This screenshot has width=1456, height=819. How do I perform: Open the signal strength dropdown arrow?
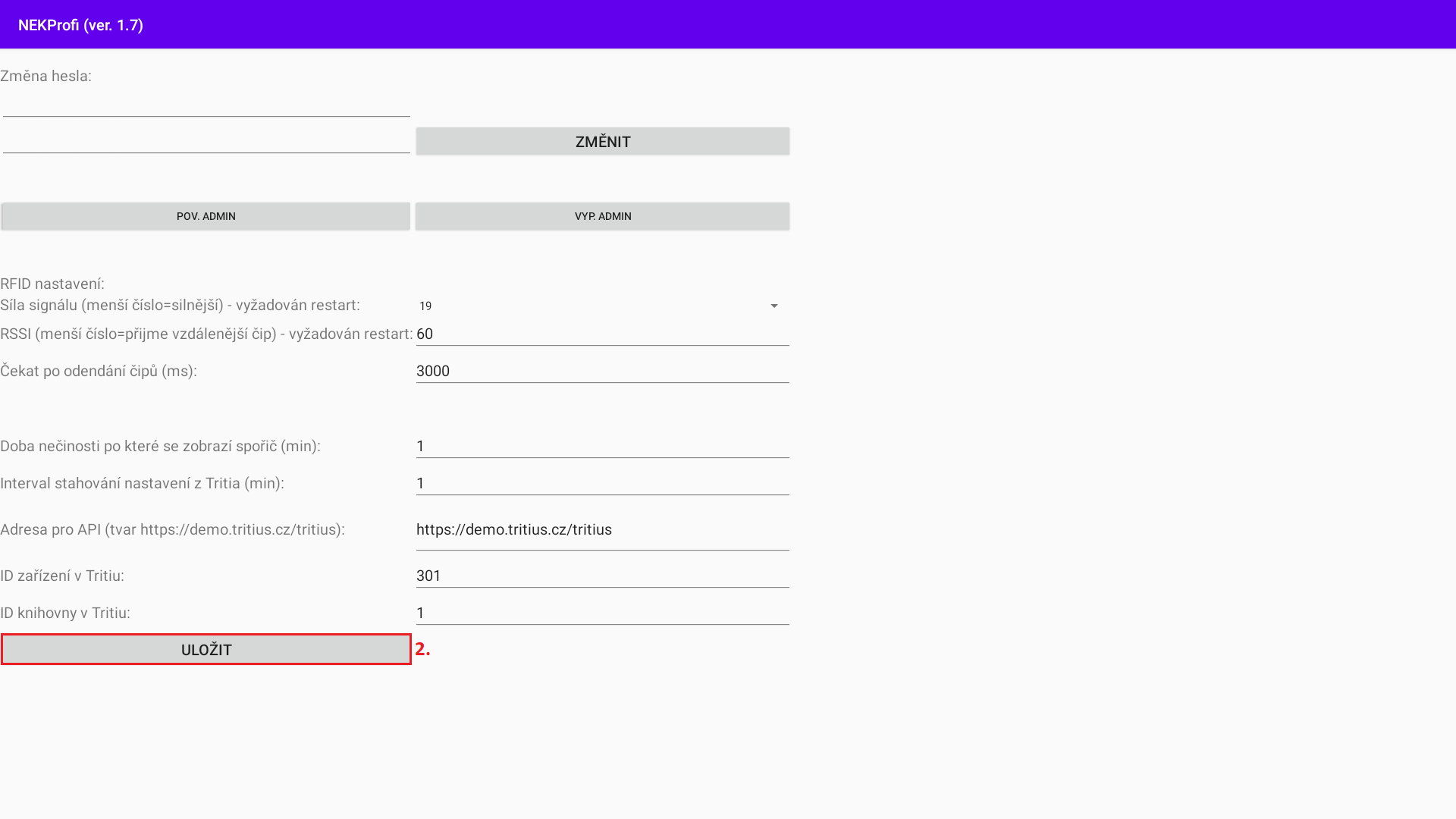(773, 306)
